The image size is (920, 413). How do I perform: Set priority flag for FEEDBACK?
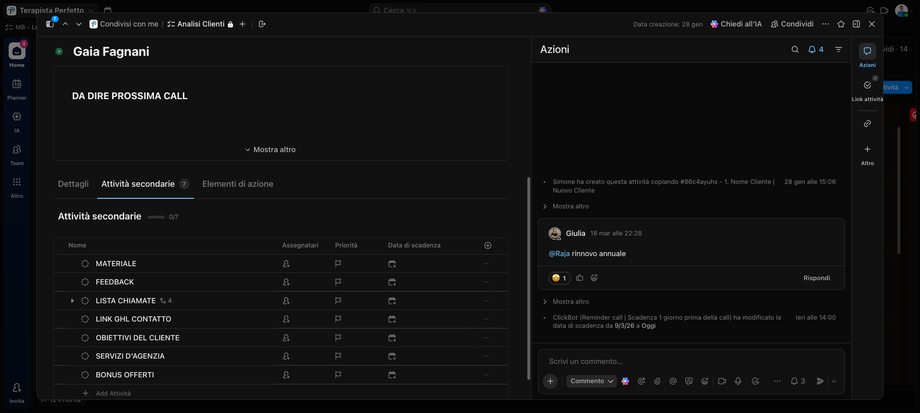338,282
